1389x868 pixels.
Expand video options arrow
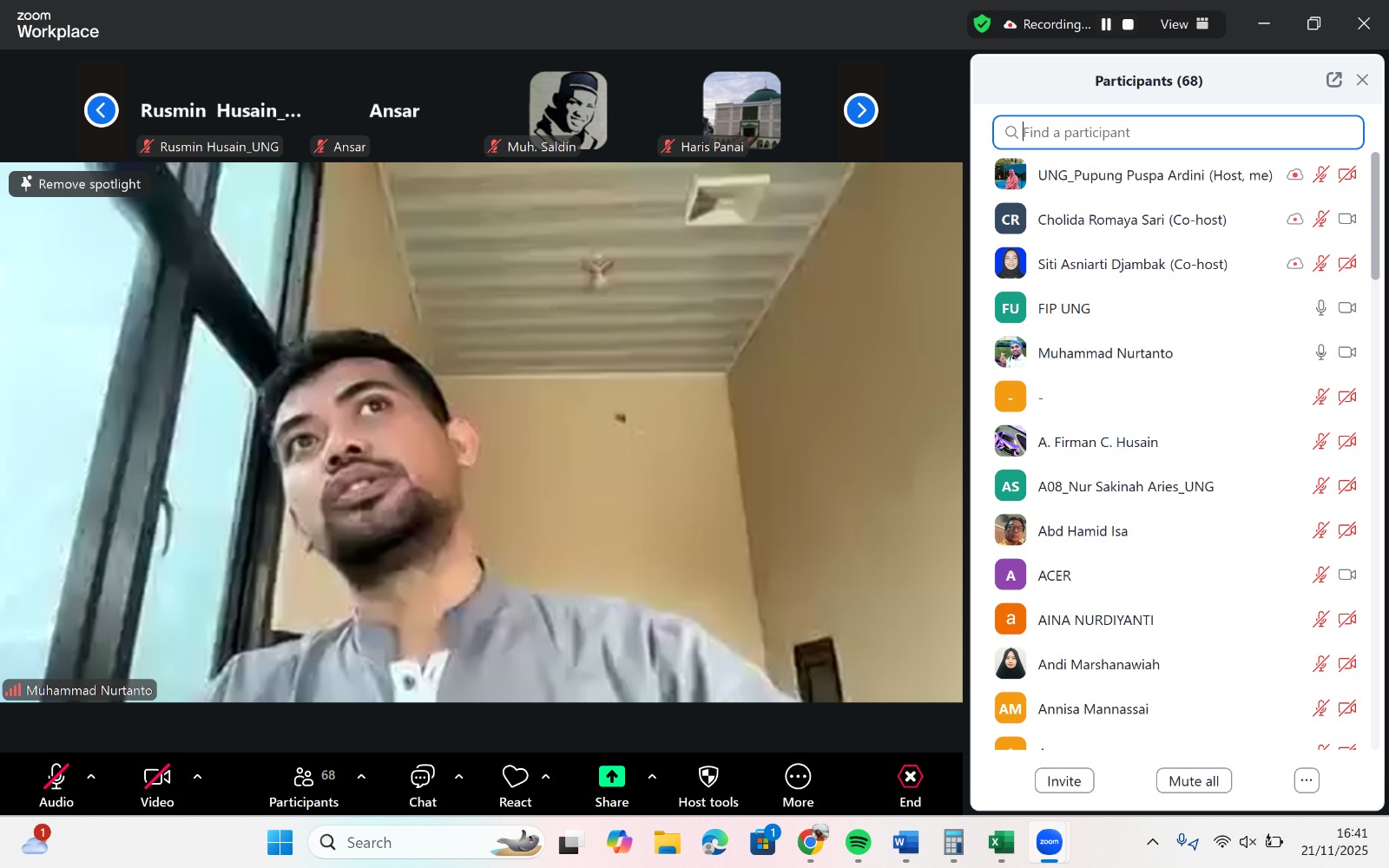click(x=197, y=776)
